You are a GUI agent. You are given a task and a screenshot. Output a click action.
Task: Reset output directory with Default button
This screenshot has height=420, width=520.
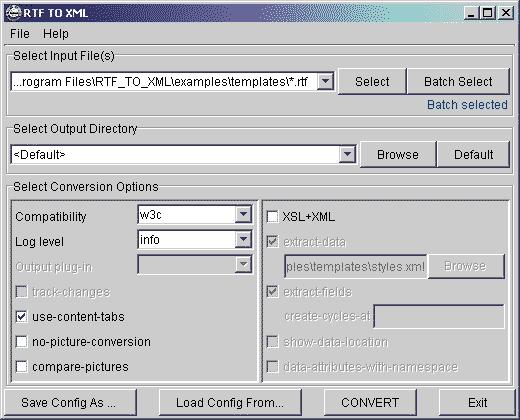coord(473,155)
